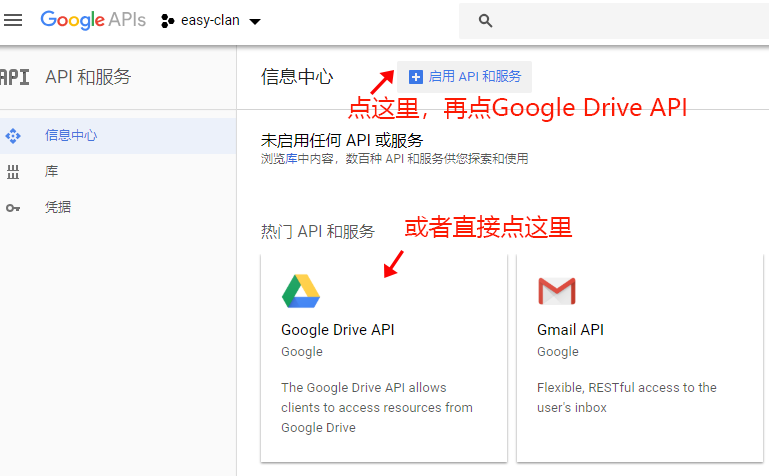Image resolution: width=769 pixels, height=476 pixels.
Task: Click the Google Drive logo icon
Action: [301, 291]
